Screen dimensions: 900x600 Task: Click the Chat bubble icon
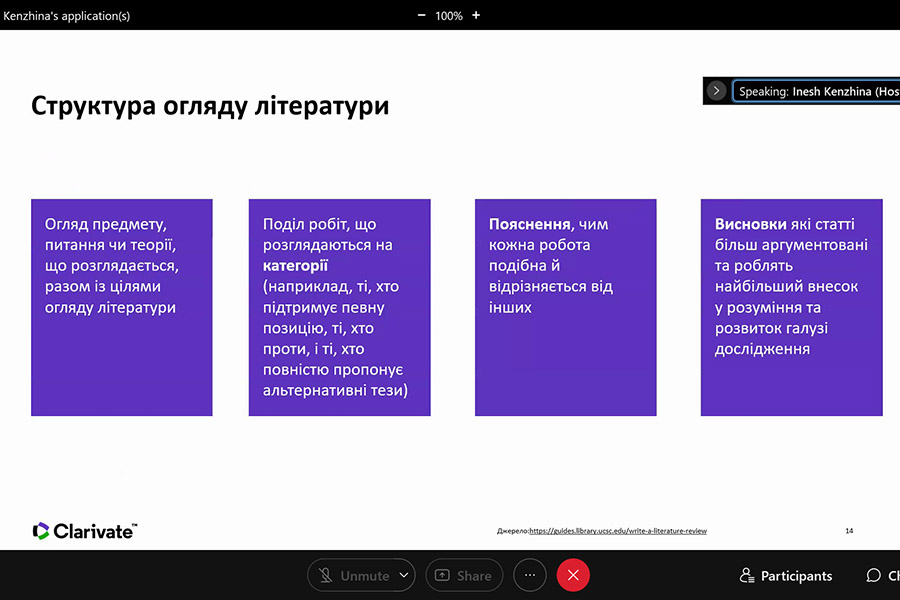[x=873, y=576]
